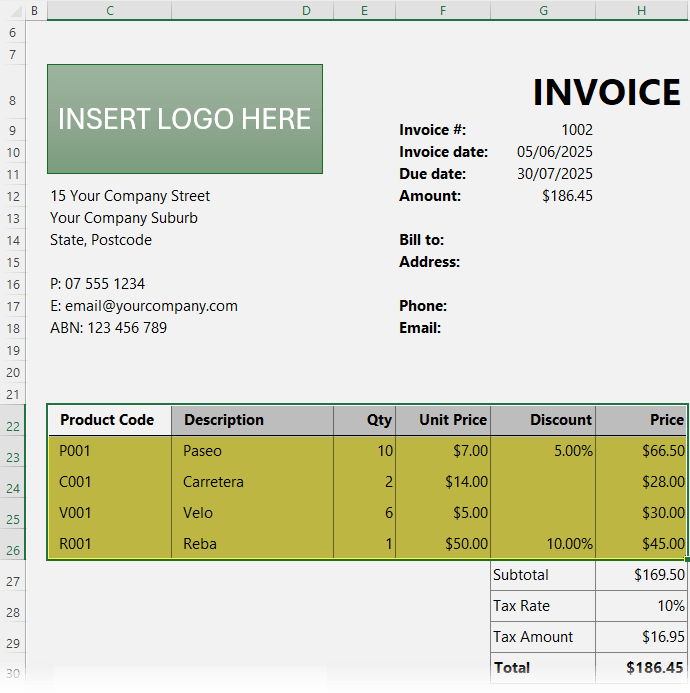Image resolution: width=690 pixels, height=693 pixels.
Task: Click the 'Invoice #:' label
Action: 432,130
